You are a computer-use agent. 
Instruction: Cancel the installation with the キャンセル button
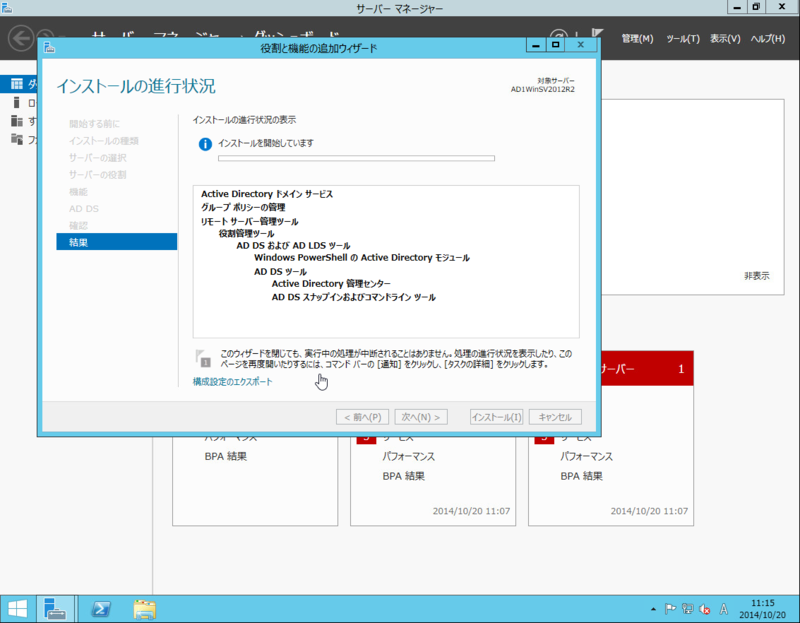pyautogui.click(x=555, y=417)
